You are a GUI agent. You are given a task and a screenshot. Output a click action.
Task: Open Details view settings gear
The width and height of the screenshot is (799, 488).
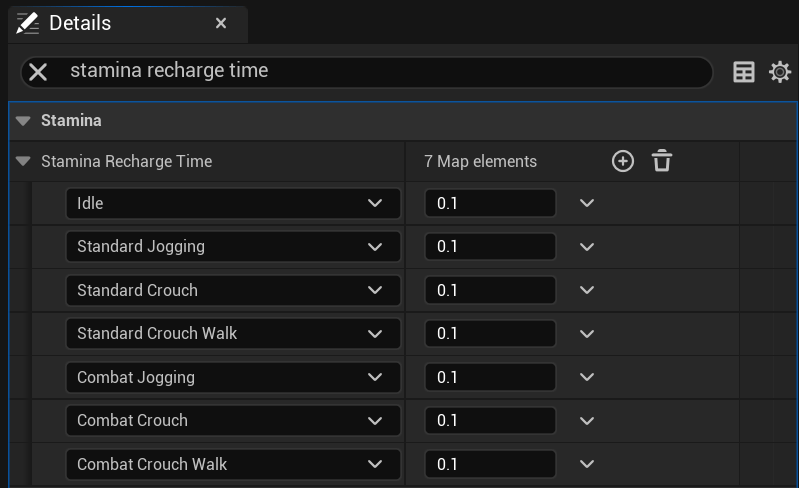[780, 72]
